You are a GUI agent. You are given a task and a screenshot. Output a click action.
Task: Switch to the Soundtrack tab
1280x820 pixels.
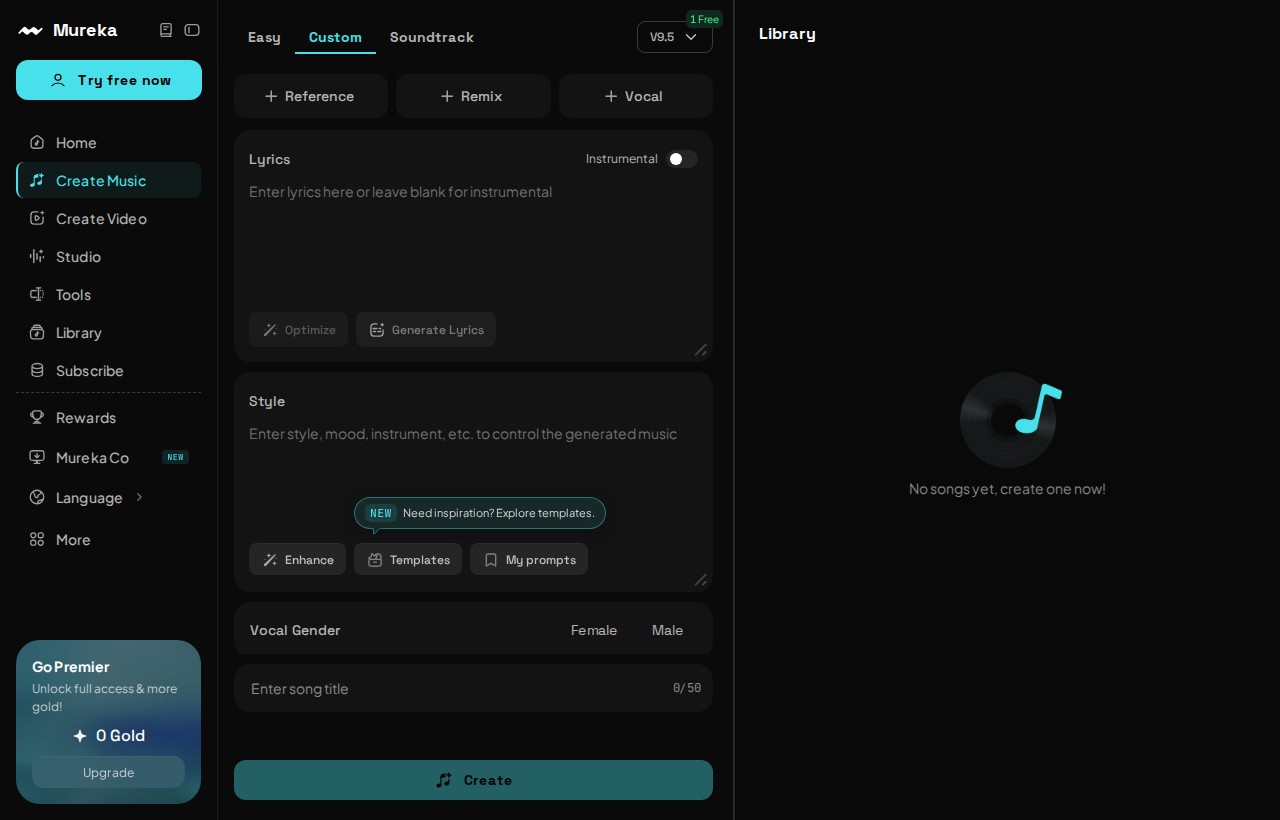click(x=432, y=37)
